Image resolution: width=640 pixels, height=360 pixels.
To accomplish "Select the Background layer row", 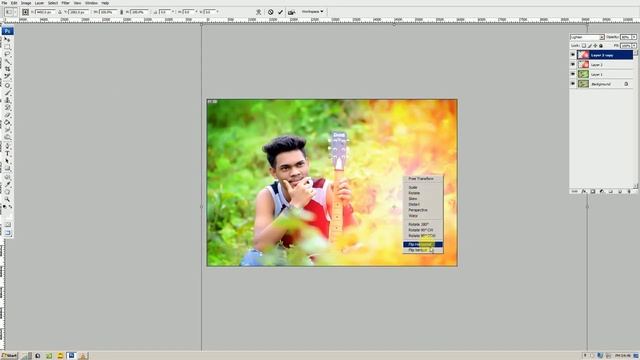I will 604,84.
